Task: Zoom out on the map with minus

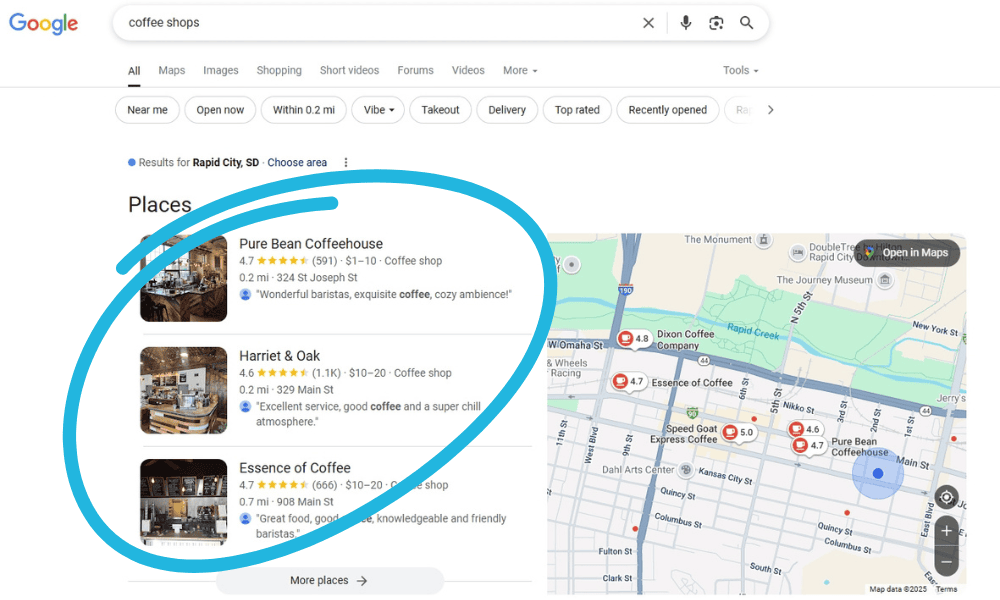Action: point(946,562)
